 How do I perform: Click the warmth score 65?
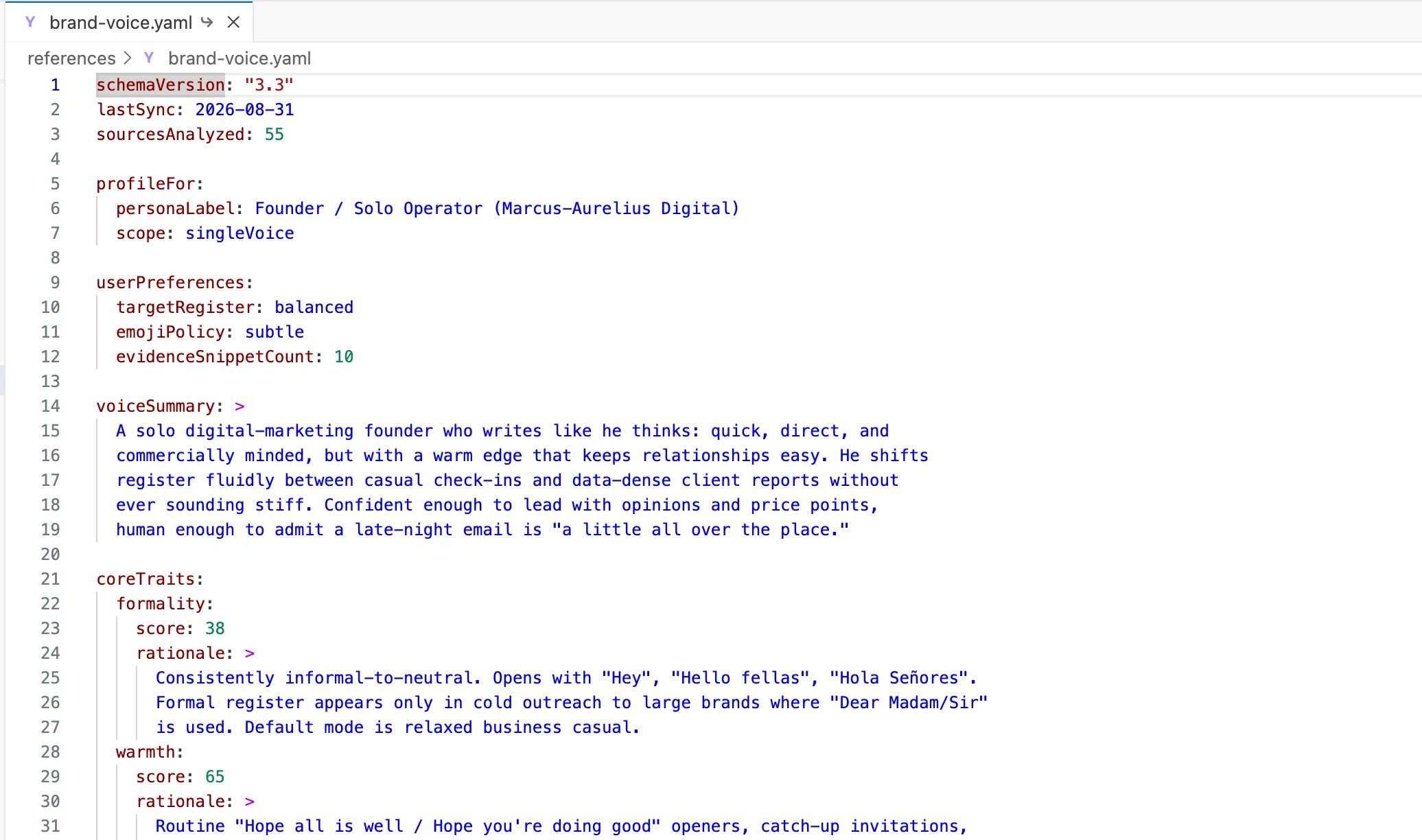pos(215,777)
